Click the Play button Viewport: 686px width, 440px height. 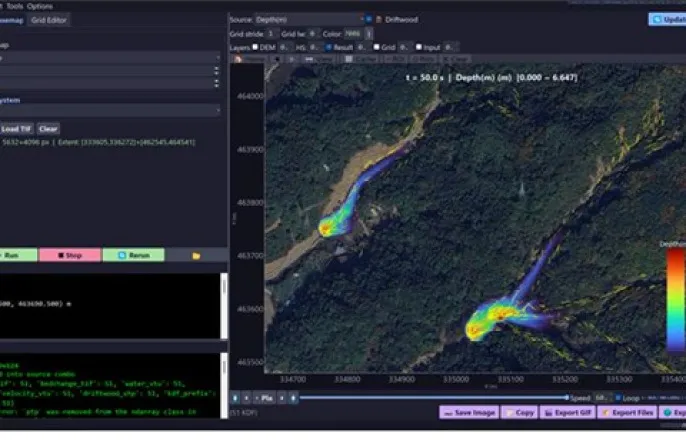(x=264, y=398)
